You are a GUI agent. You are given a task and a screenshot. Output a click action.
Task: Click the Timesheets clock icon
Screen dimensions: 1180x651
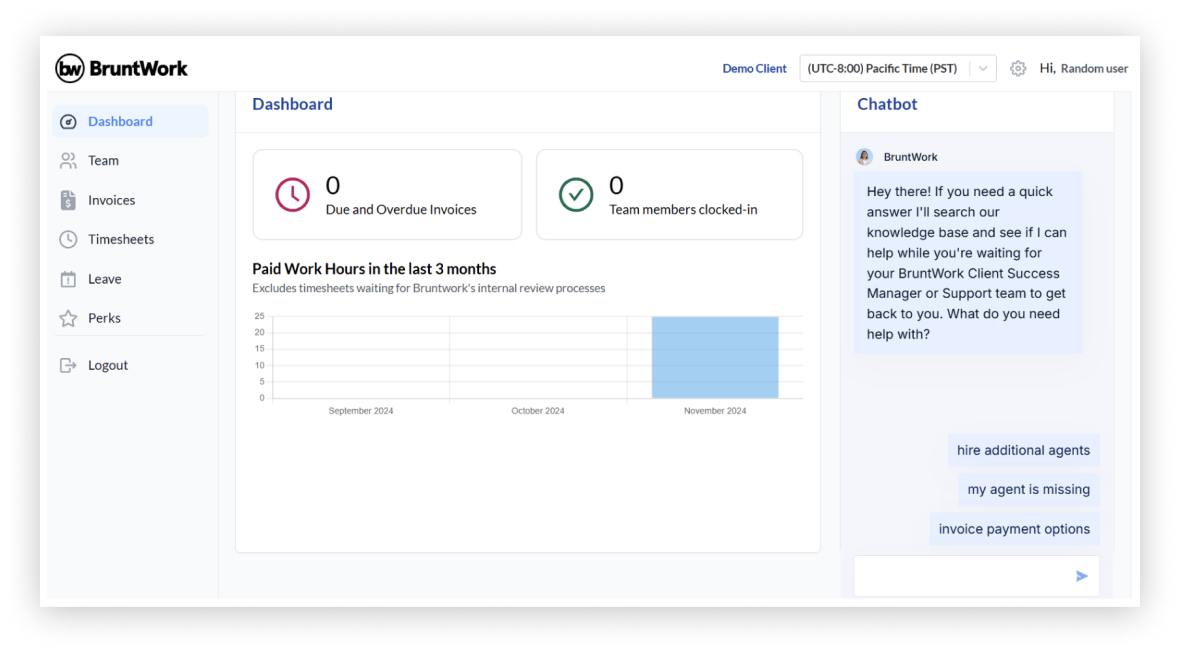point(68,239)
